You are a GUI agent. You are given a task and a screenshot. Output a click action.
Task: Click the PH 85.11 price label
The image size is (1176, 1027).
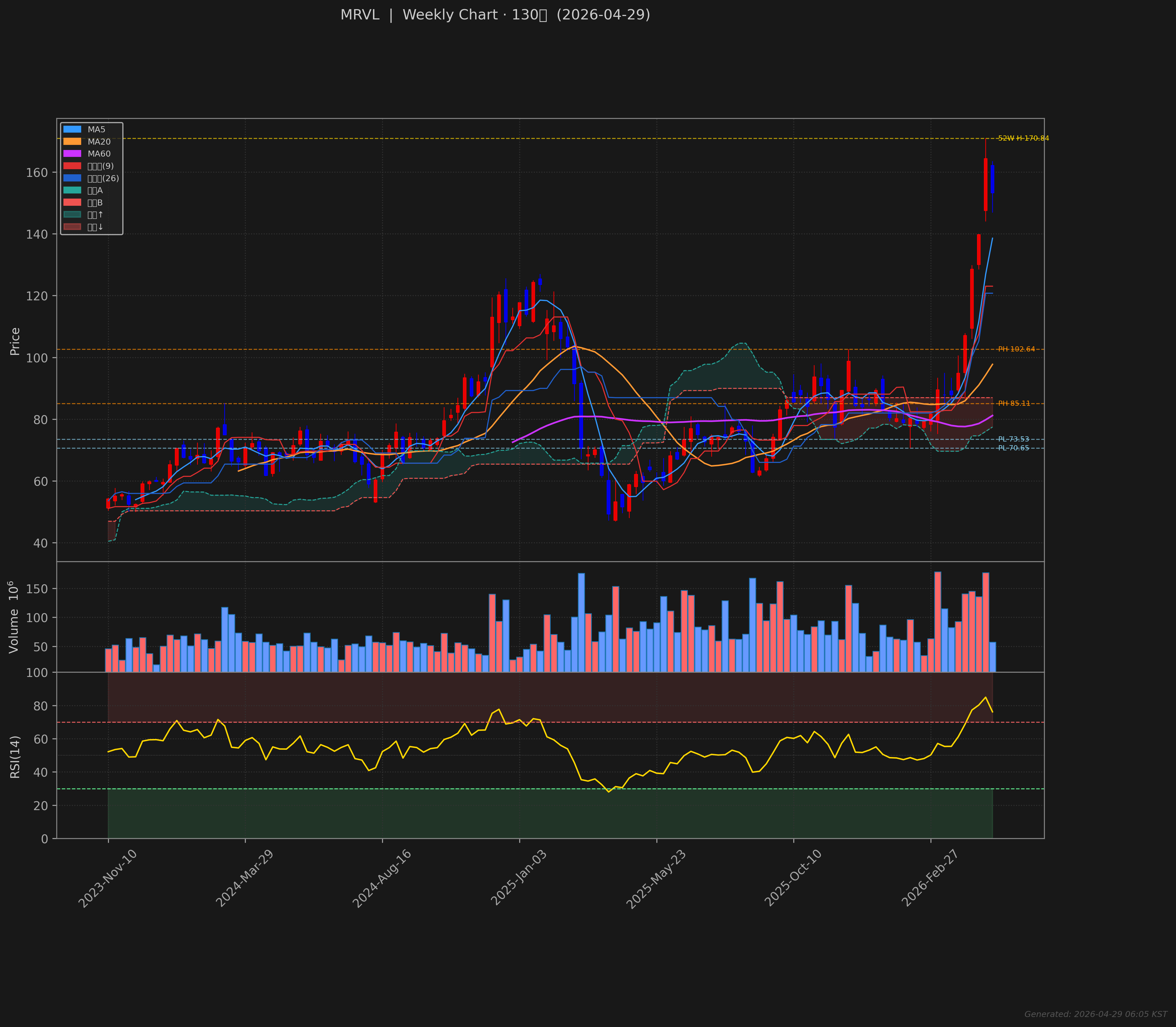[1014, 403]
